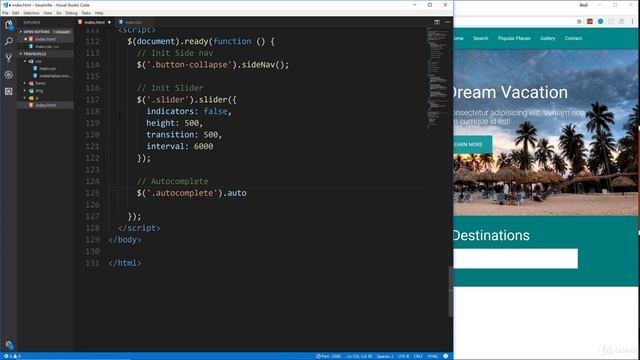
Task: Click the Visual Studio Code logo in title bar
Action: [5, 5]
